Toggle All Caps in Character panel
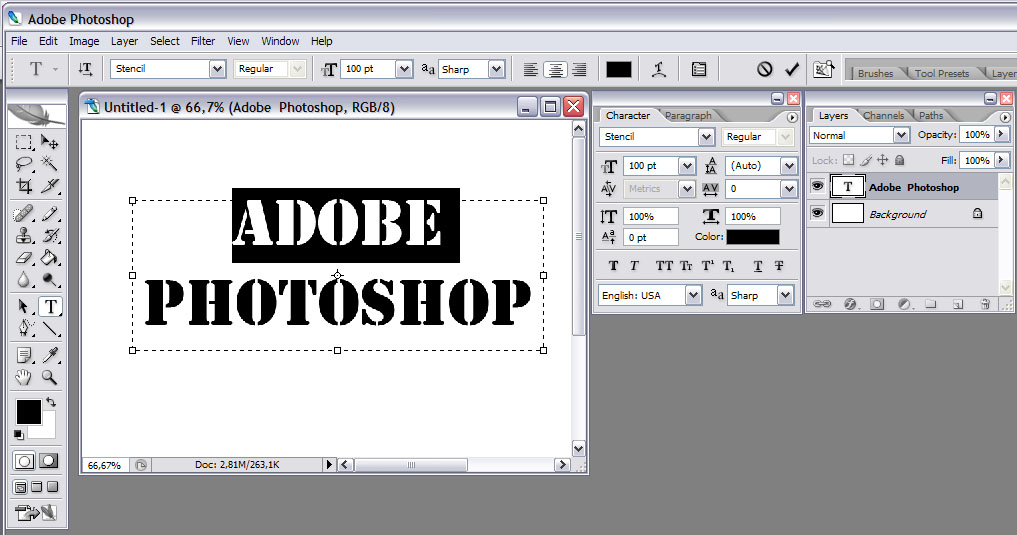This screenshot has height=535, width=1017. point(664,266)
